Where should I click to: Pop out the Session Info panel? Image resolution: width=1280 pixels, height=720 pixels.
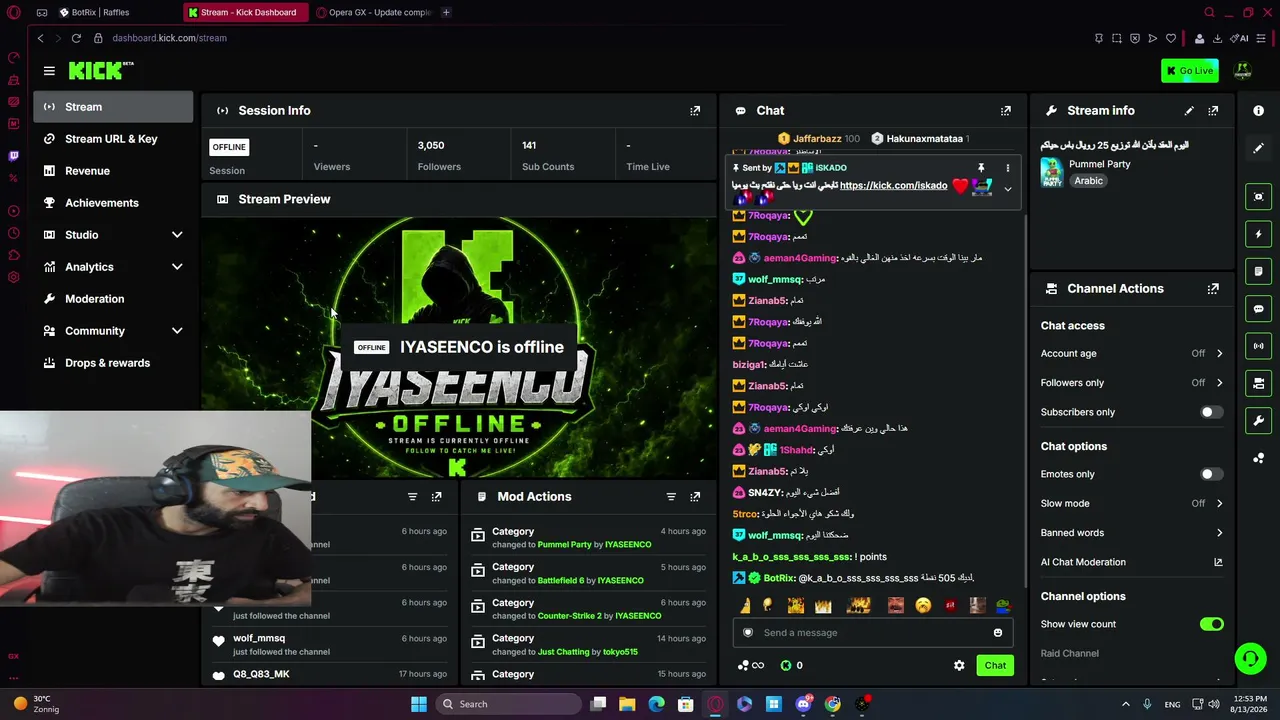[695, 111]
